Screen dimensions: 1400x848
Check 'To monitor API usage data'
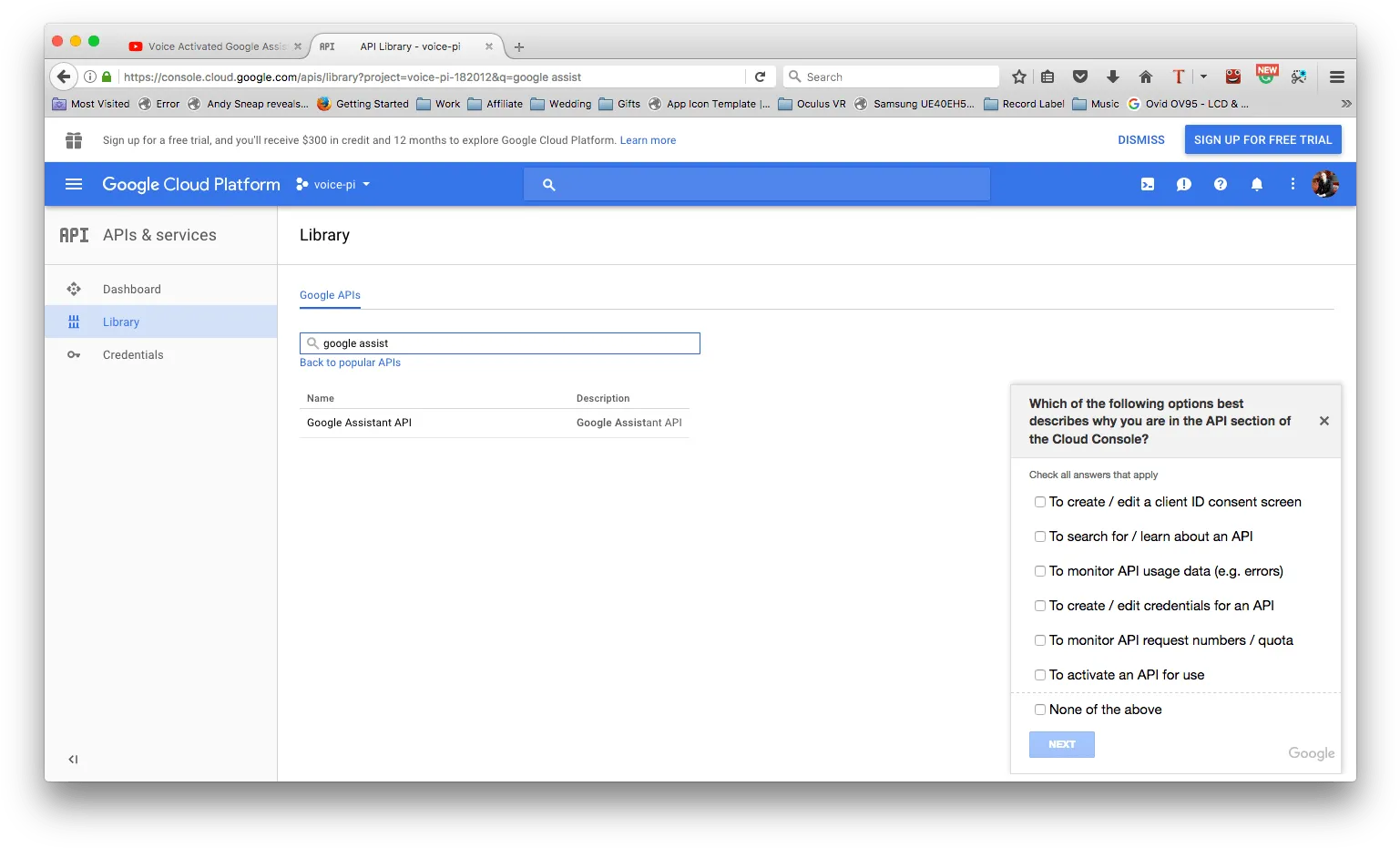[1040, 571]
